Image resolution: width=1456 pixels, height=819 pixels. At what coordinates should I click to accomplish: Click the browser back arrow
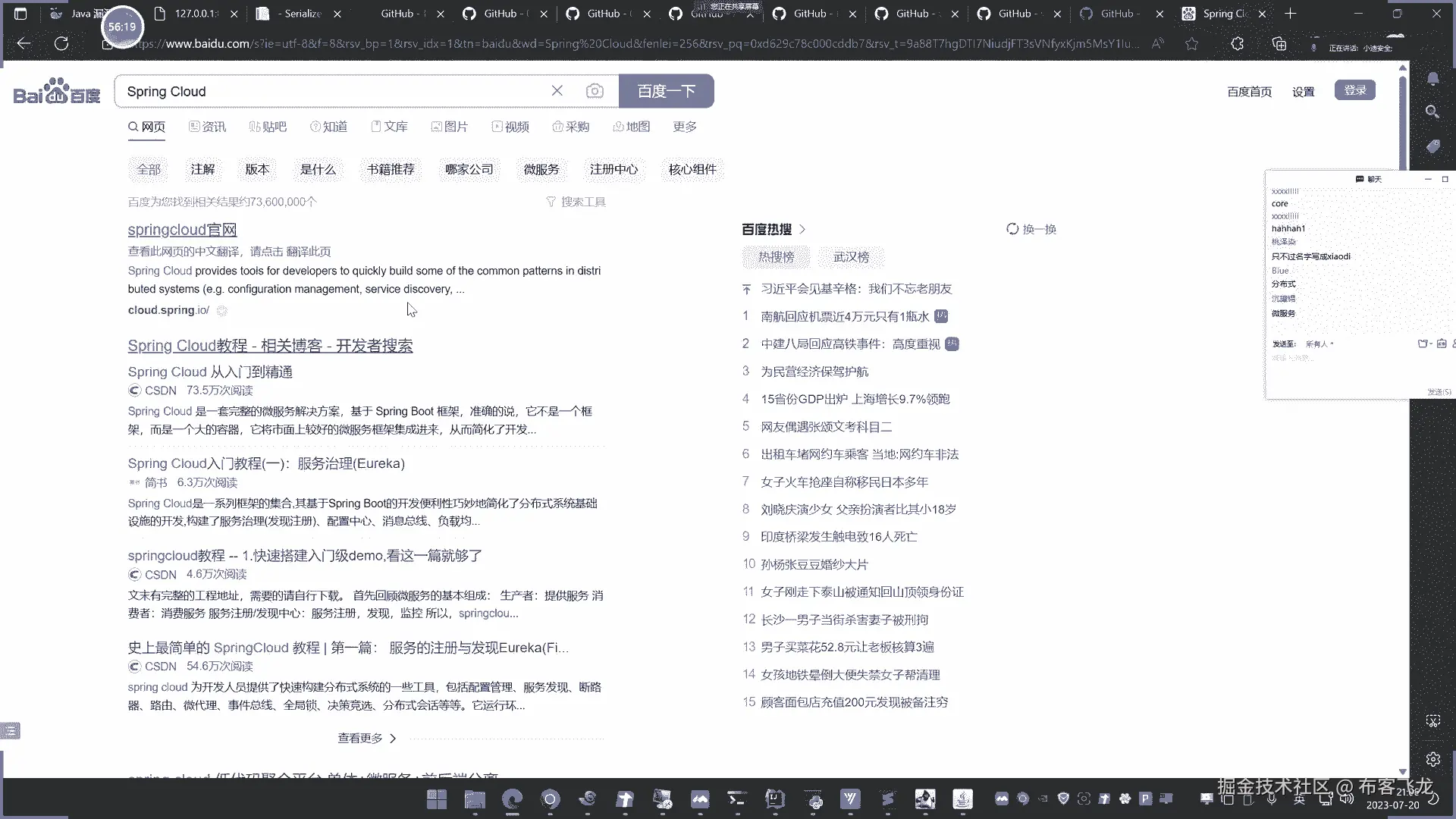pos(24,44)
